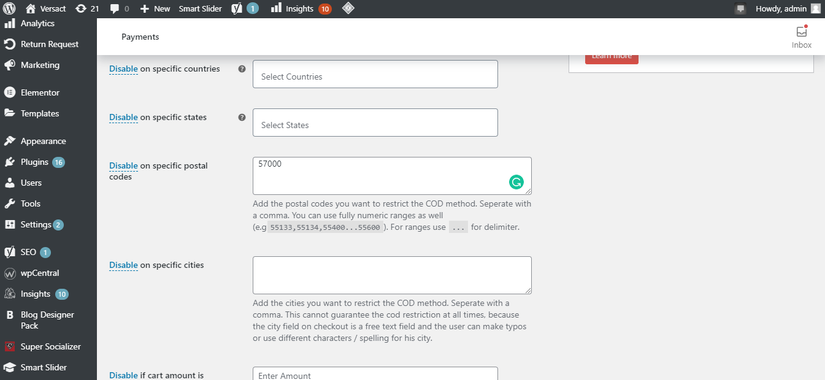Image resolution: width=825 pixels, height=380 pixels.
Task: Visit the Versact site home
Action: click(x=46, y=8)
